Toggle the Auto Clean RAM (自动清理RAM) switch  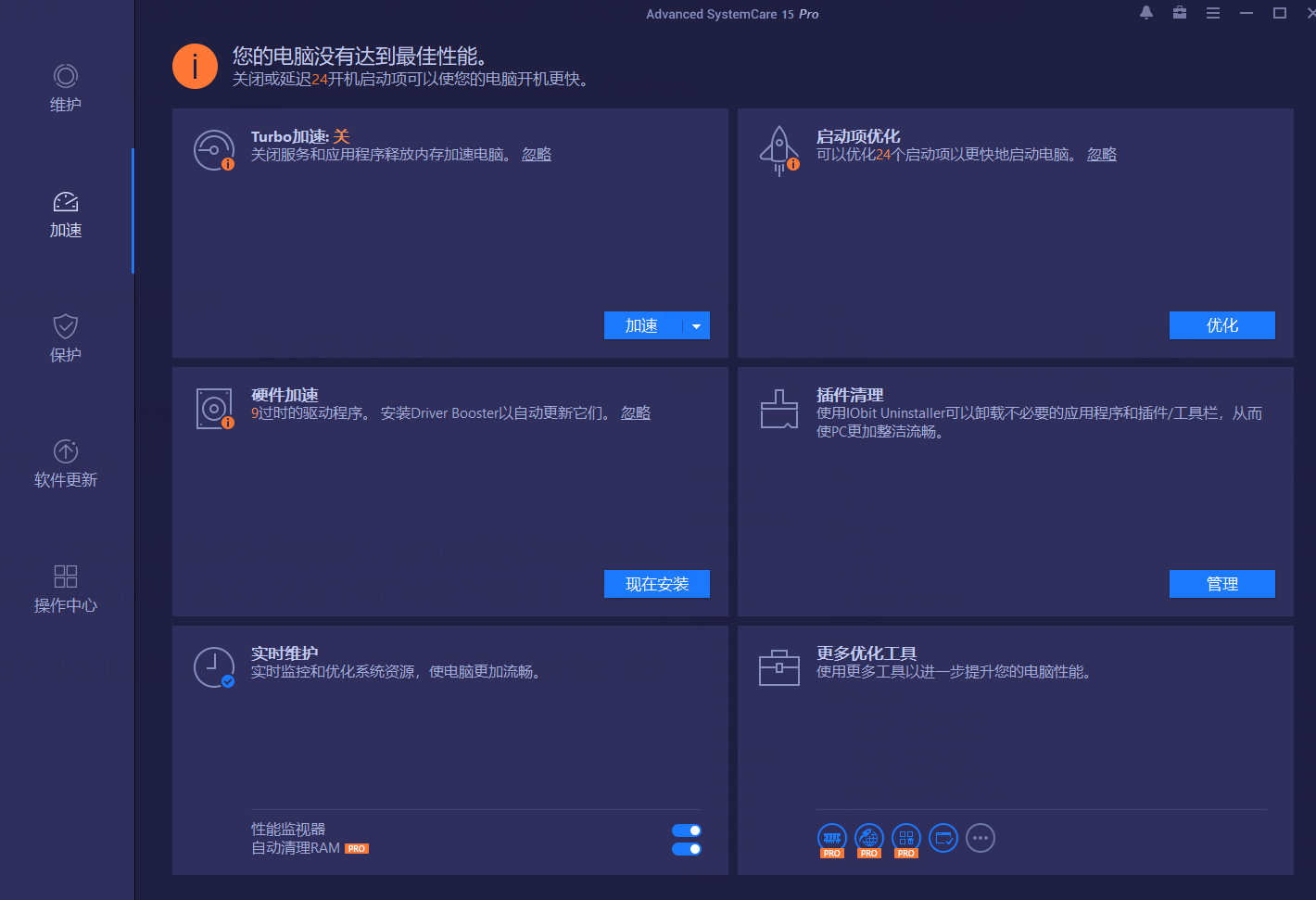pyautogui.click(x=687, y=849)
